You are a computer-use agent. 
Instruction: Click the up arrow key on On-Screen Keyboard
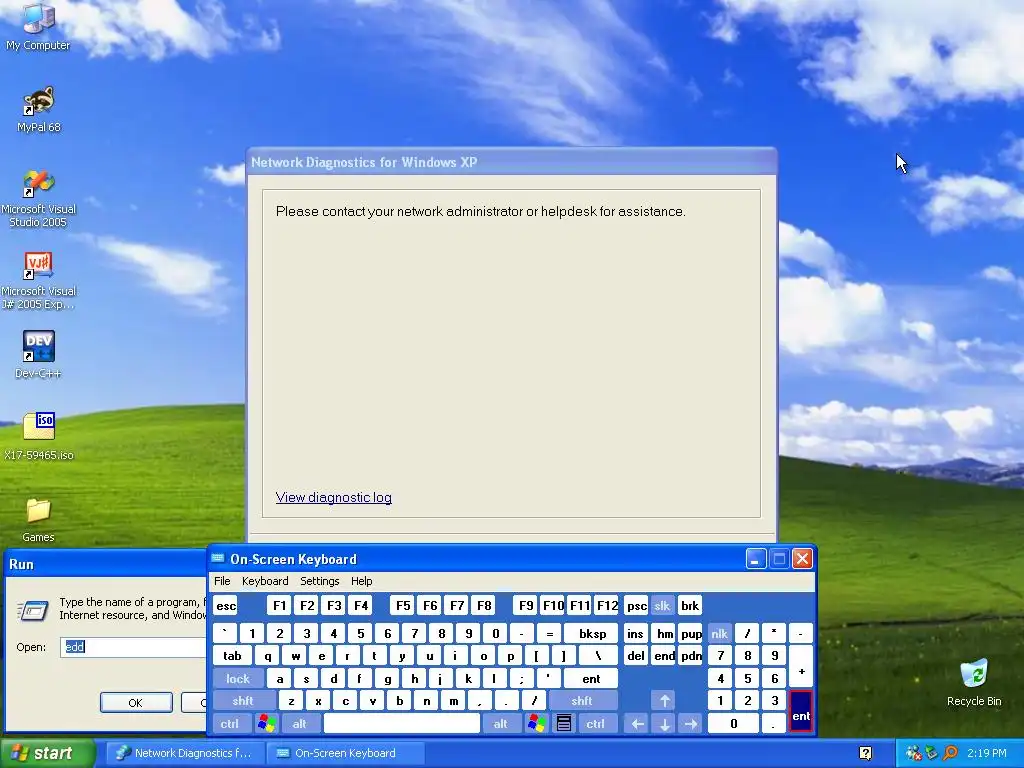[664, 701]
